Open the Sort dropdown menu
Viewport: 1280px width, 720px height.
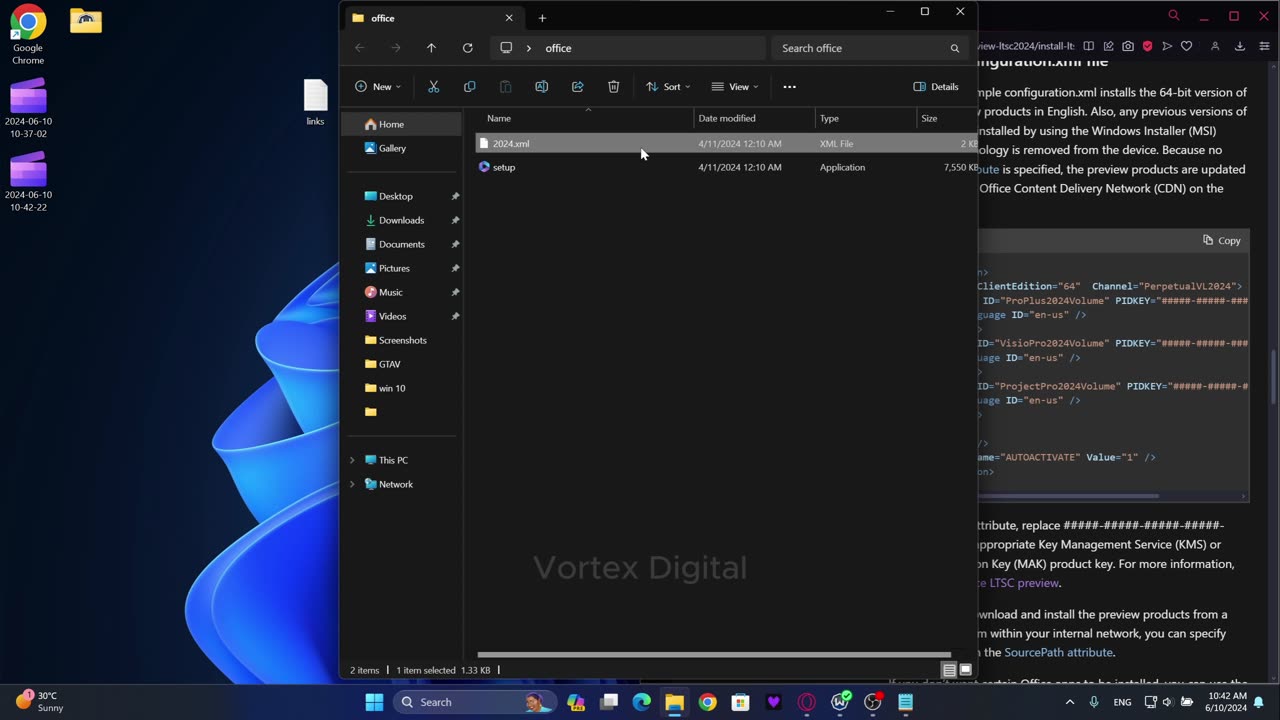click(x=667, y=87)
